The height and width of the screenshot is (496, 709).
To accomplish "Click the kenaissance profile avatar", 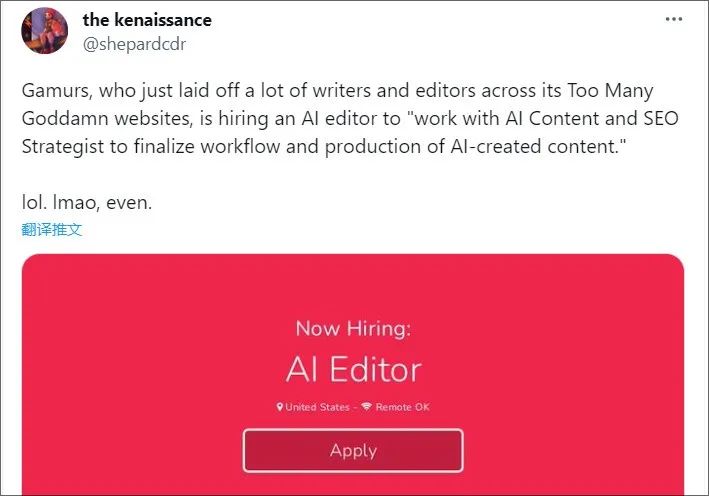I will coord(44,31).
